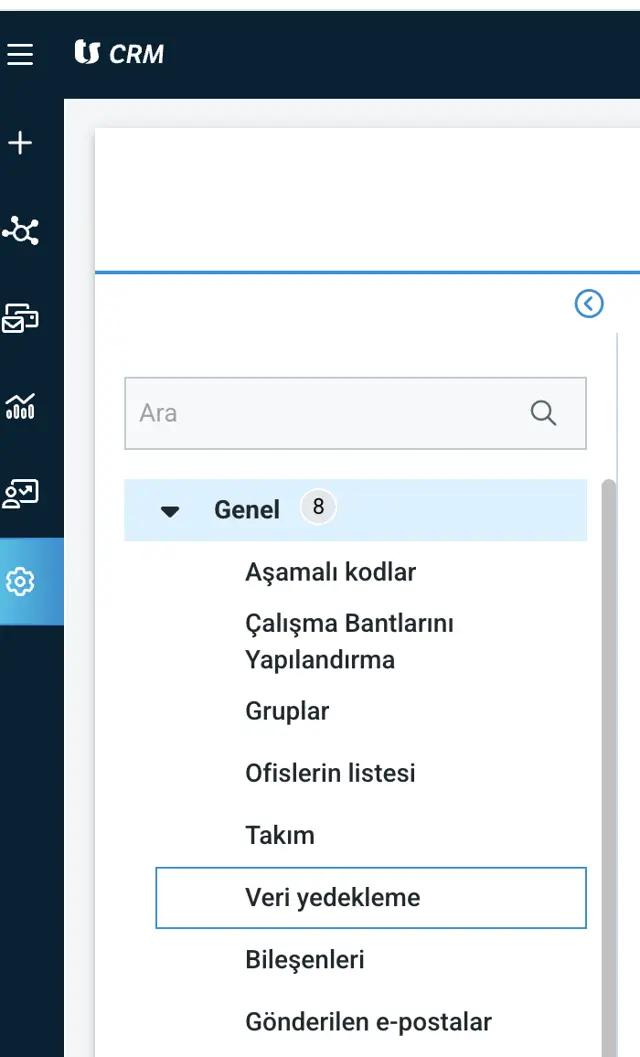Open Aşamalı kodlar
The height and width of the screenshot is (1057, 640).
pos(330,572)
